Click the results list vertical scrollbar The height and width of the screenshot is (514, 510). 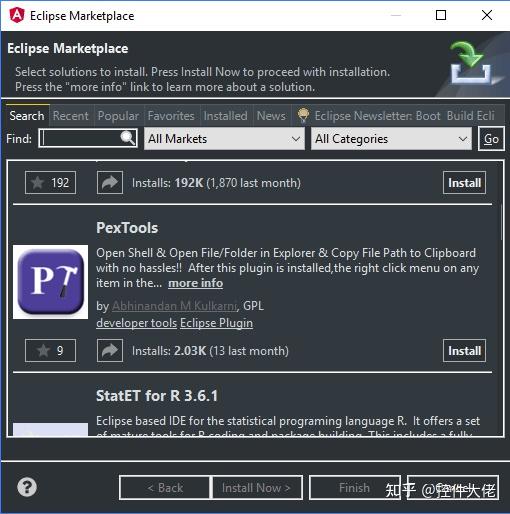[501, 222]
